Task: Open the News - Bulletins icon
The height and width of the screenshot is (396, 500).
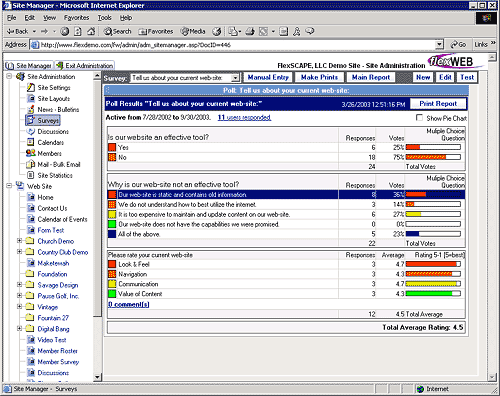Action: (x=31, y=109)
